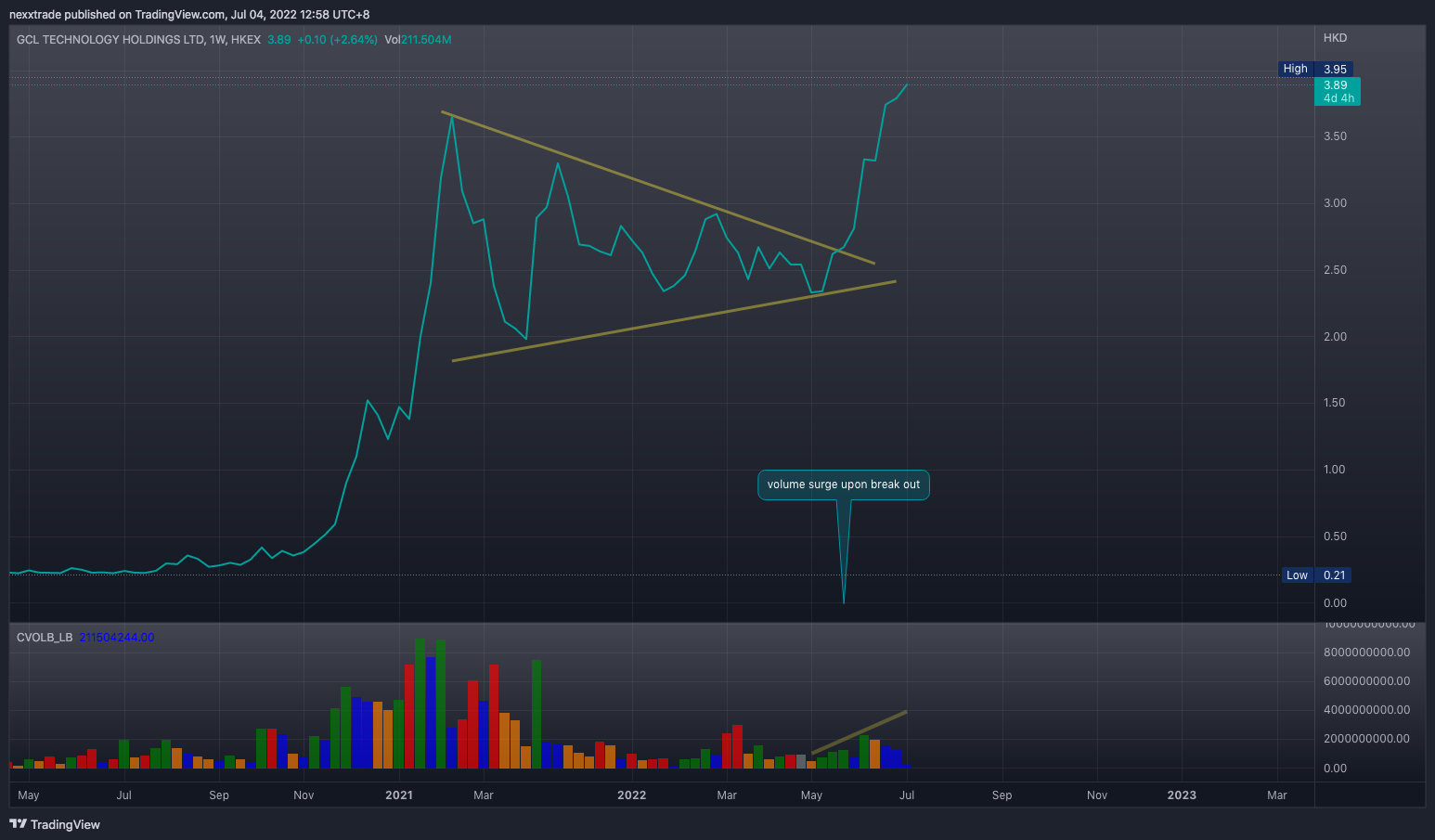Click the 2.50 price axis label
Image resolution: width=1435 pixels, height=840 pixels.
tap(1335, 270)
